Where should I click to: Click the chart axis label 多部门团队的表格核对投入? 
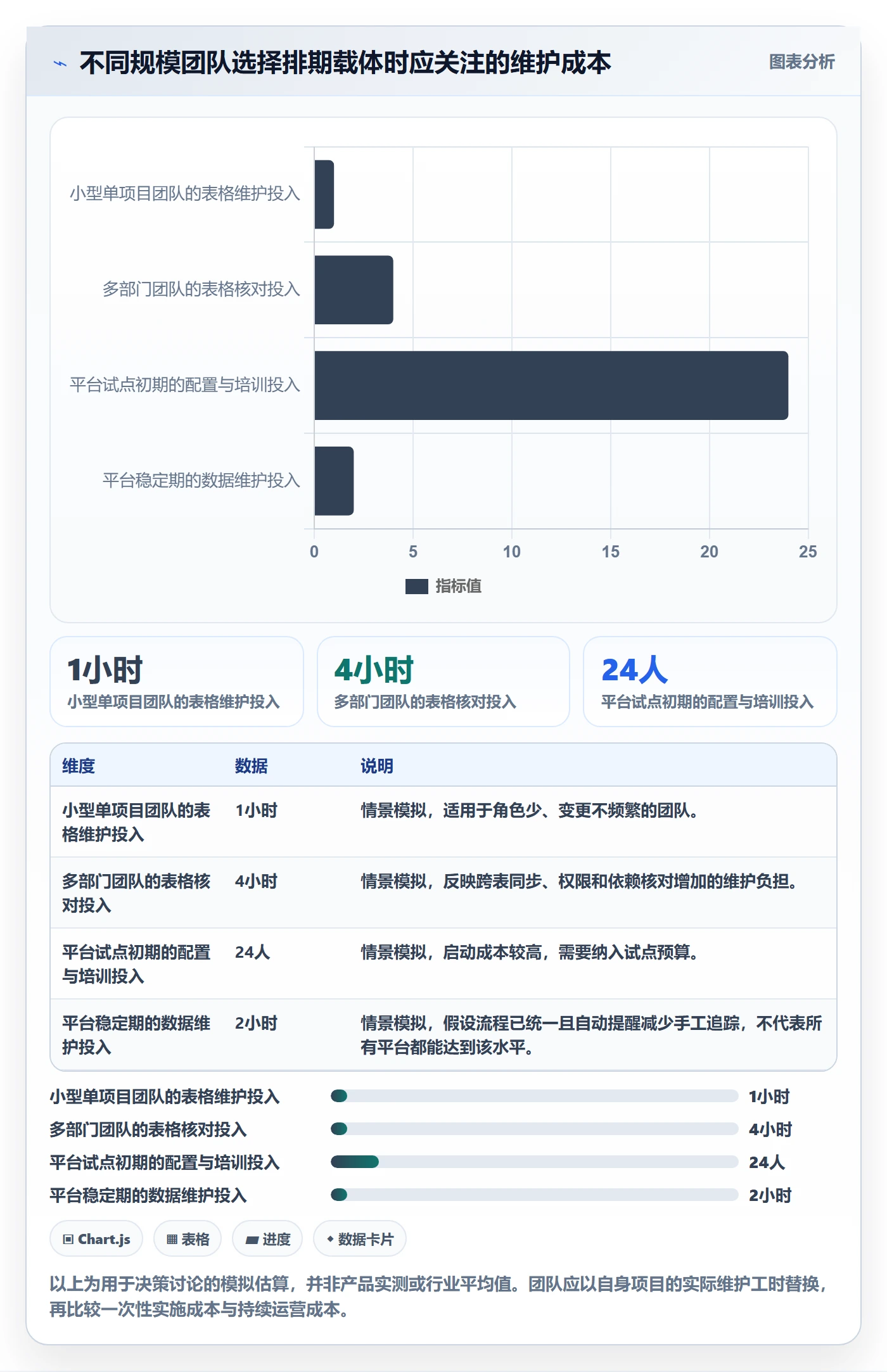[201, 289]
